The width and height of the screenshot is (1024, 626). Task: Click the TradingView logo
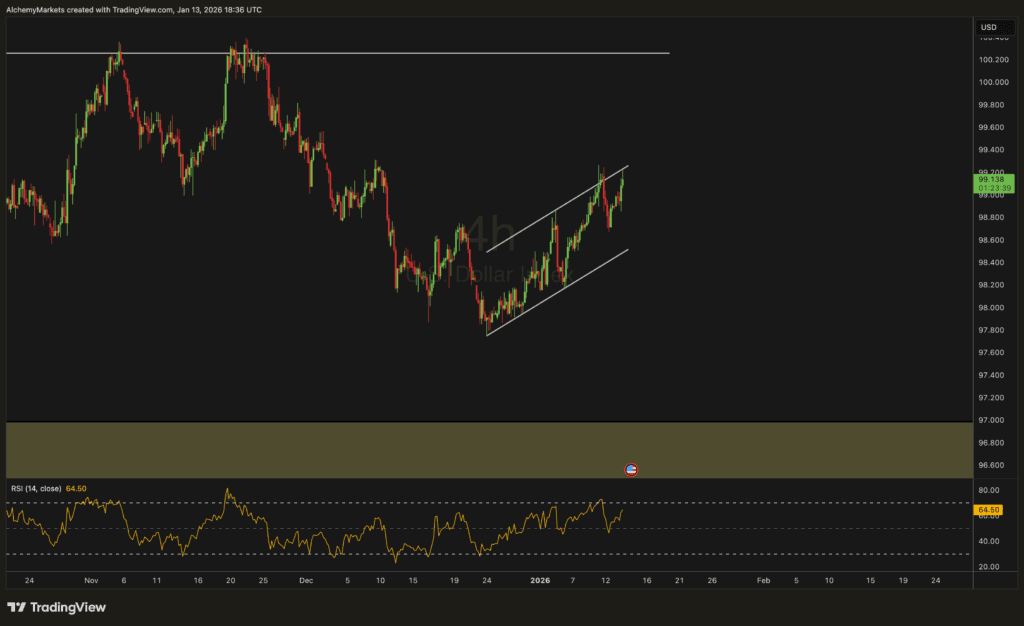pos(57,607)
